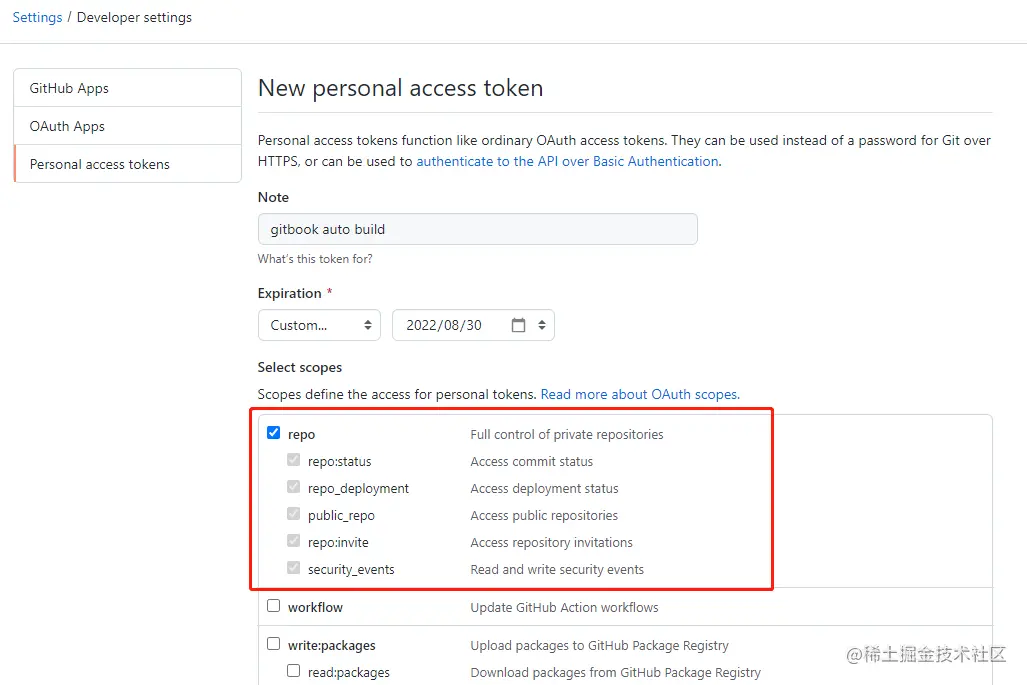
Task: Enable the workflow scope checkbox
Action: tap(274, 606)
